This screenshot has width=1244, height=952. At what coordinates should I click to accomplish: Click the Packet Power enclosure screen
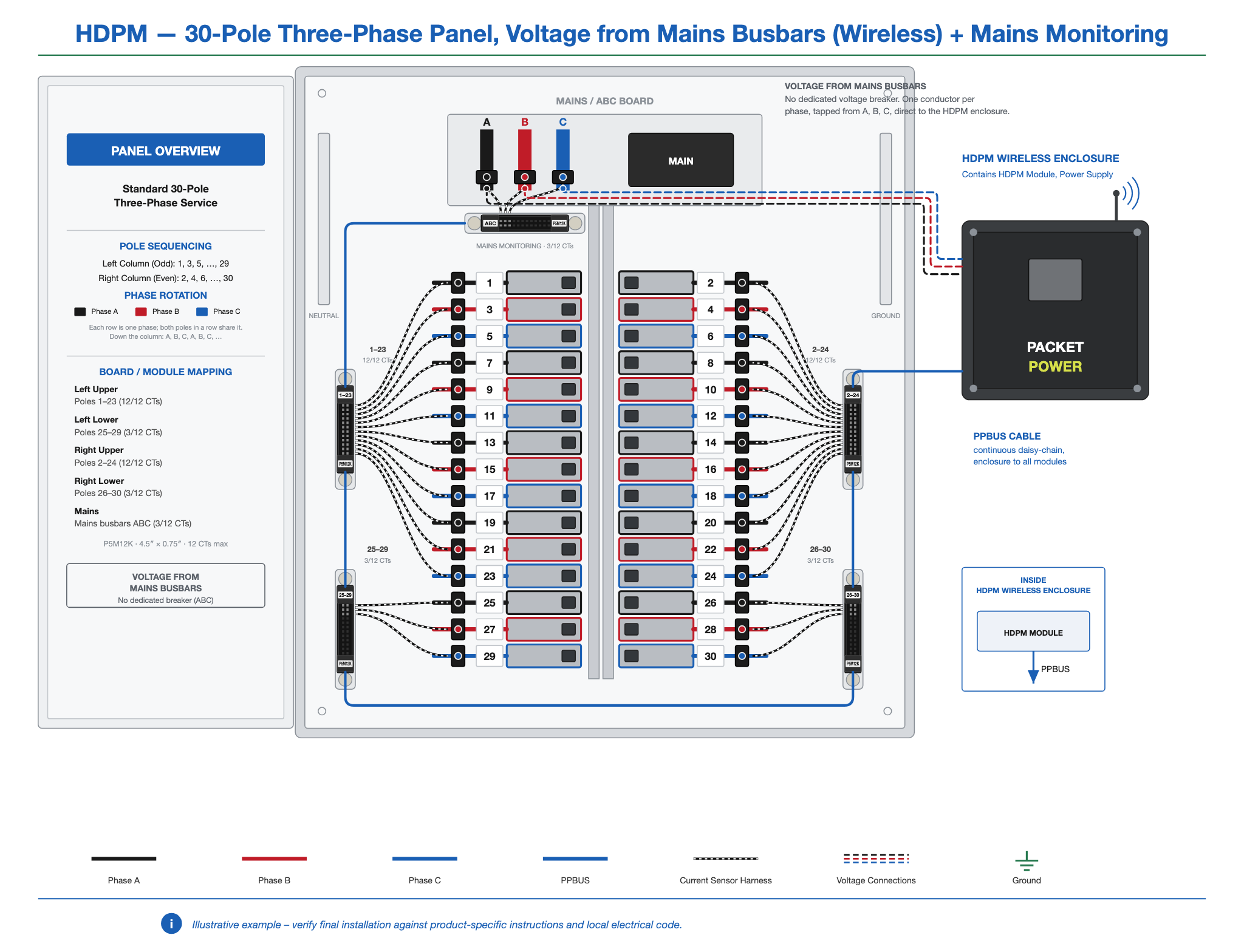point(1054,280)
